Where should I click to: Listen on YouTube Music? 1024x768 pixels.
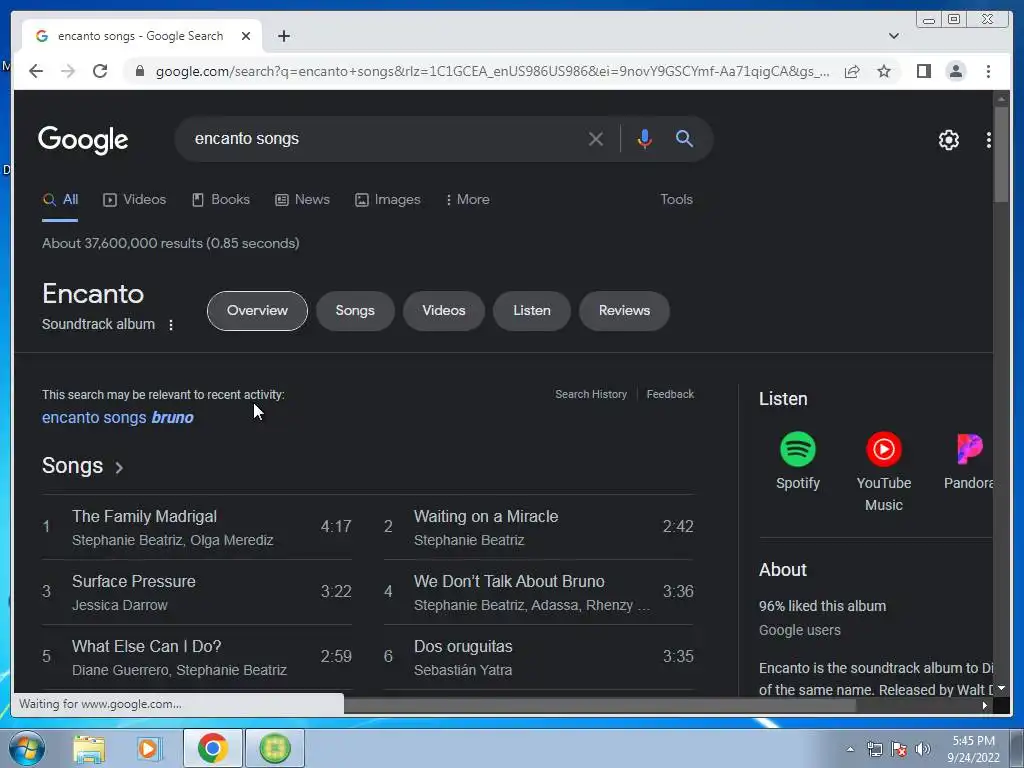click(884, 472)
